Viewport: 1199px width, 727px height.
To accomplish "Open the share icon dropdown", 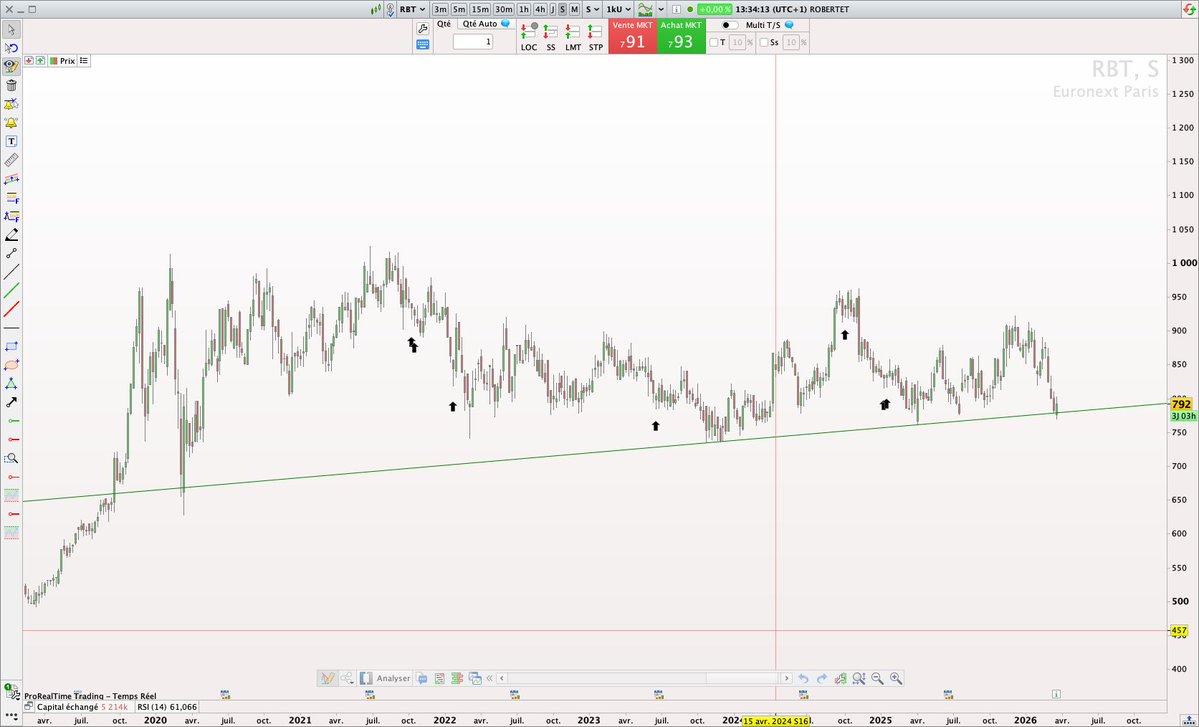I will (x=347, y=678).
